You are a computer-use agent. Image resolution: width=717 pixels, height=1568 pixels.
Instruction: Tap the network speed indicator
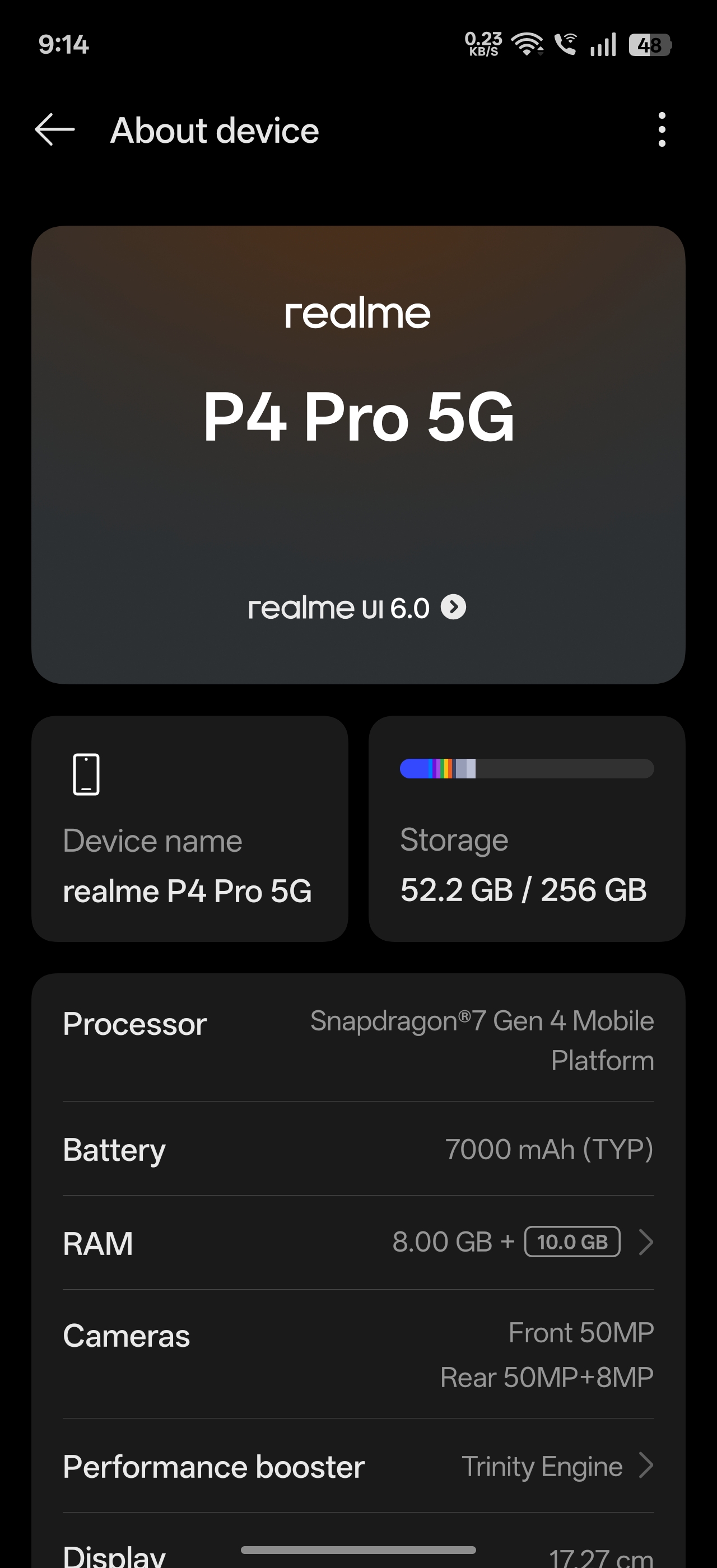(483, 44)
